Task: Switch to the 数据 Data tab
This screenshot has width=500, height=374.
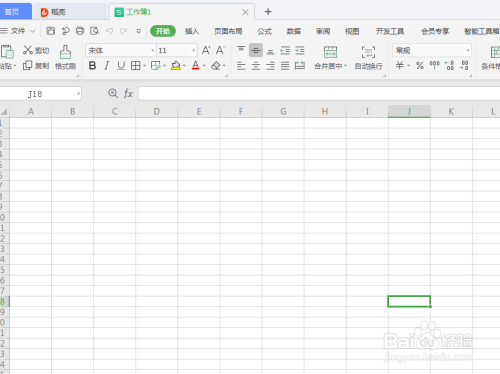Action: click(294, 31)
